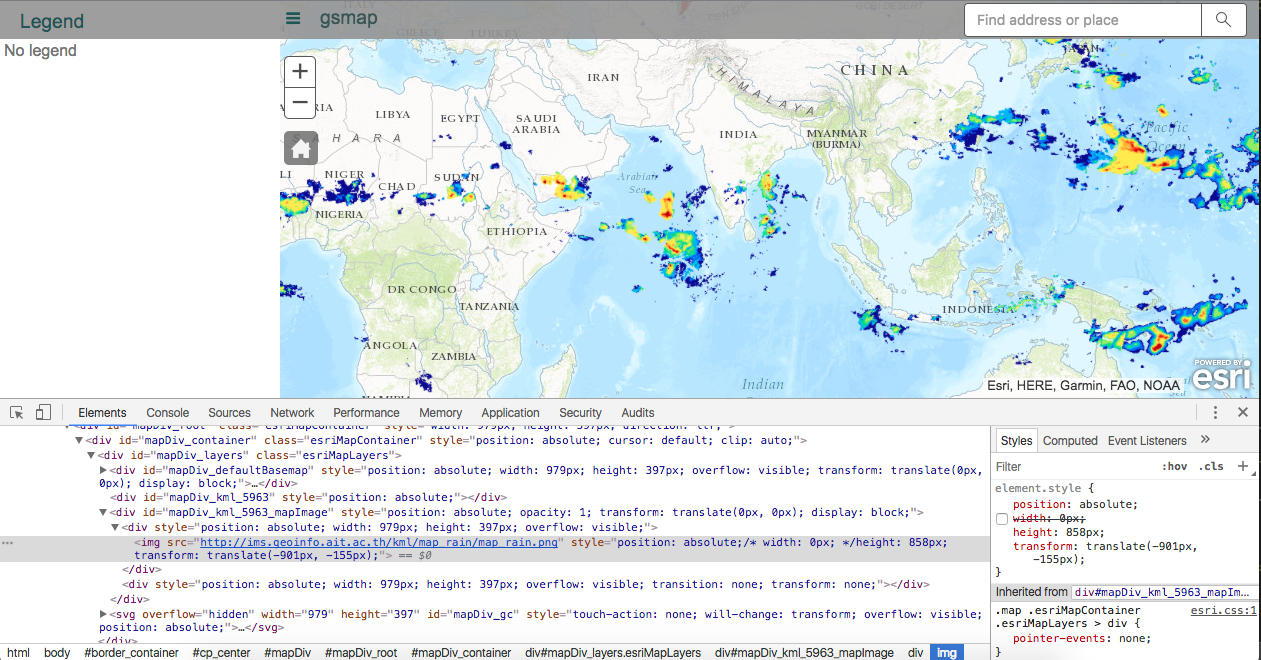This screenshot has height=660, width=1261.
Task: Select html in the breadcrumb bar
Action: [x=18, y=652]
